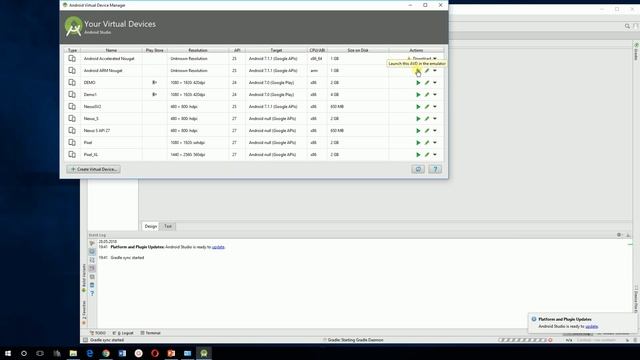
Task: Click the device type icon for DEMO
Action: click(x=72, y=82)
